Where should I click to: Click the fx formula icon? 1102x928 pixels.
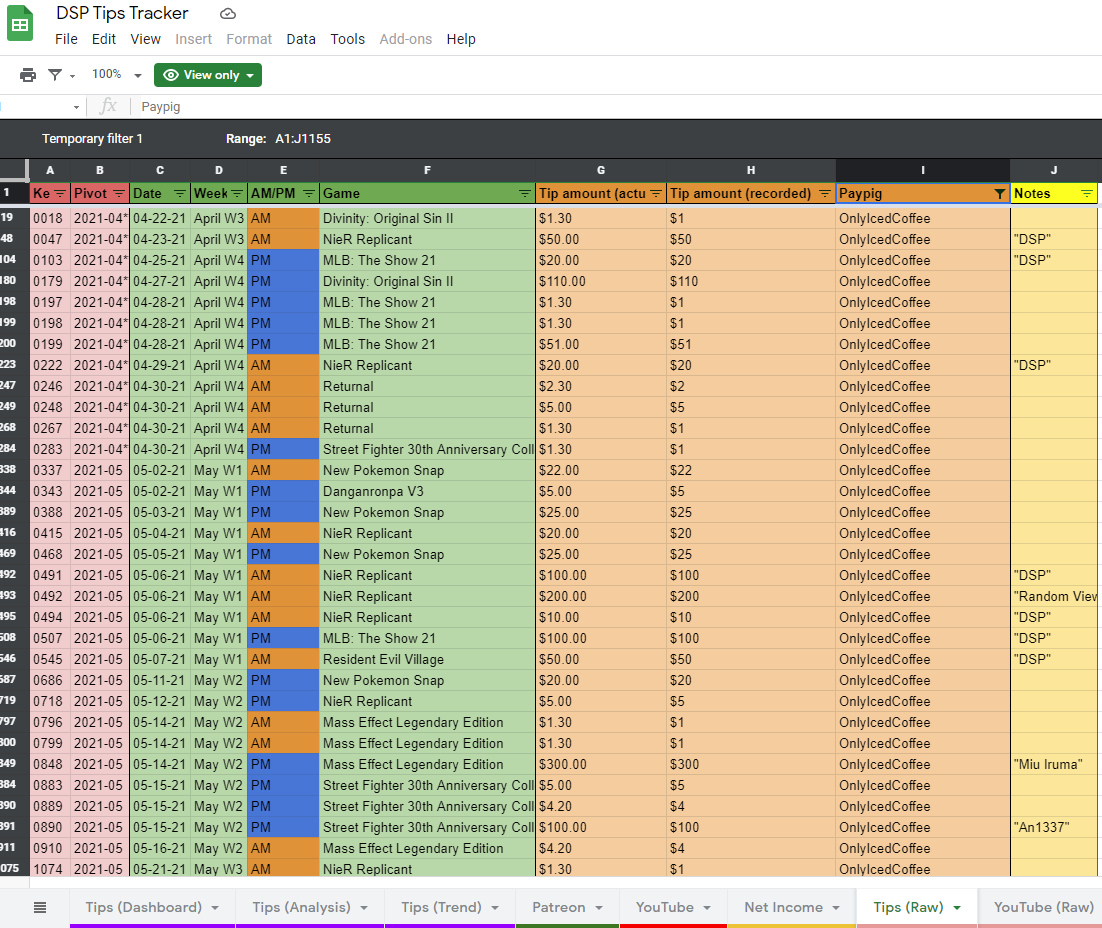point(108,106)
